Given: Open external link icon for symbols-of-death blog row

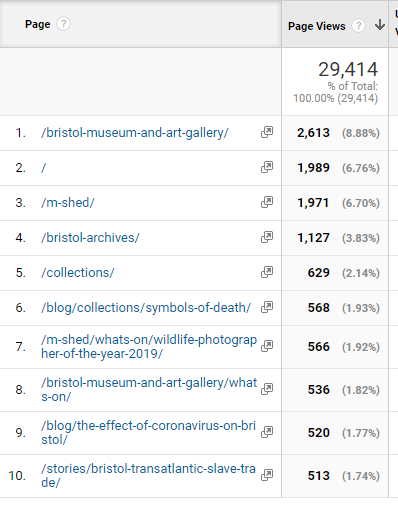Looking at the screenshot, I should [267, 307].
